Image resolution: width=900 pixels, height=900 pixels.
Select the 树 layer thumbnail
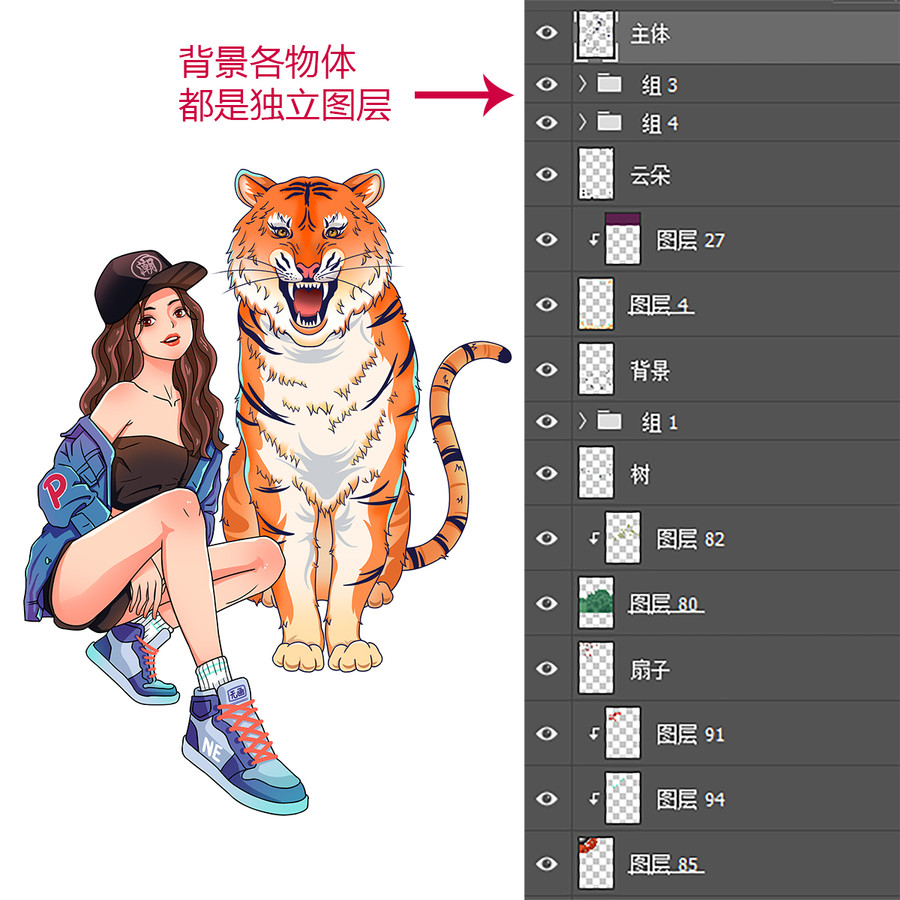[596, 473]
